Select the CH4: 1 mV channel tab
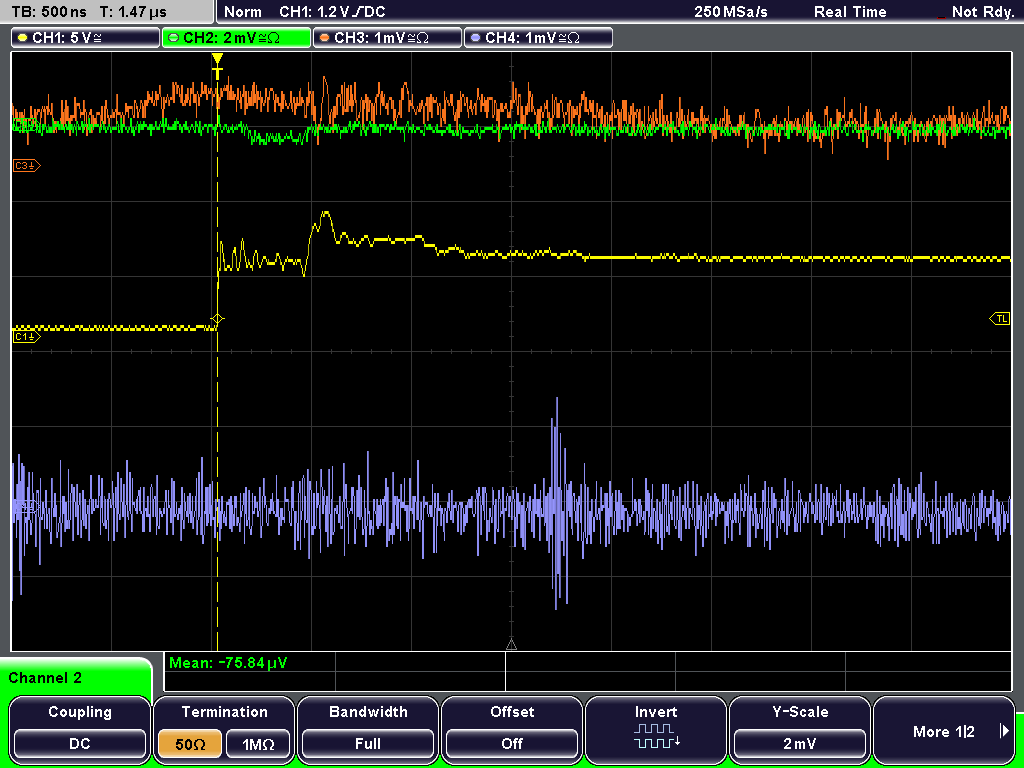1024x768 pixels. [x=538, y=38]
